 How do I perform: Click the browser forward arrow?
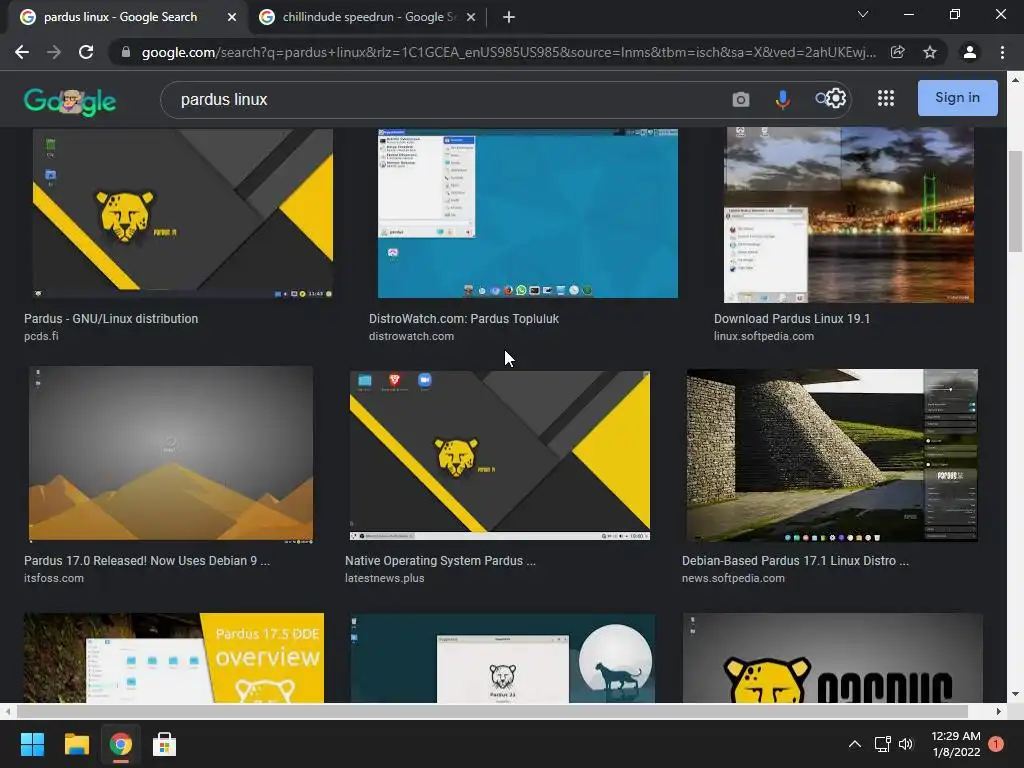click(x=54, y=52)
